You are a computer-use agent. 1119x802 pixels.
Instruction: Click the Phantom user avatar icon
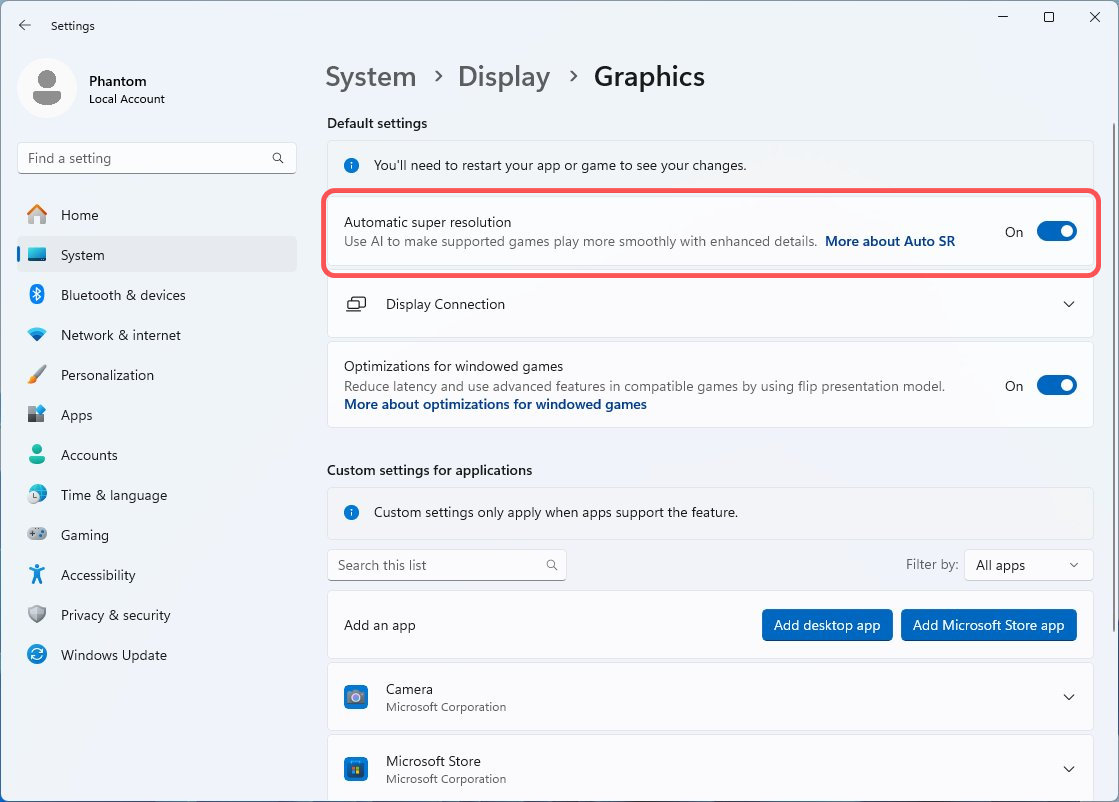pyautogui.click(x=47, y=88)
